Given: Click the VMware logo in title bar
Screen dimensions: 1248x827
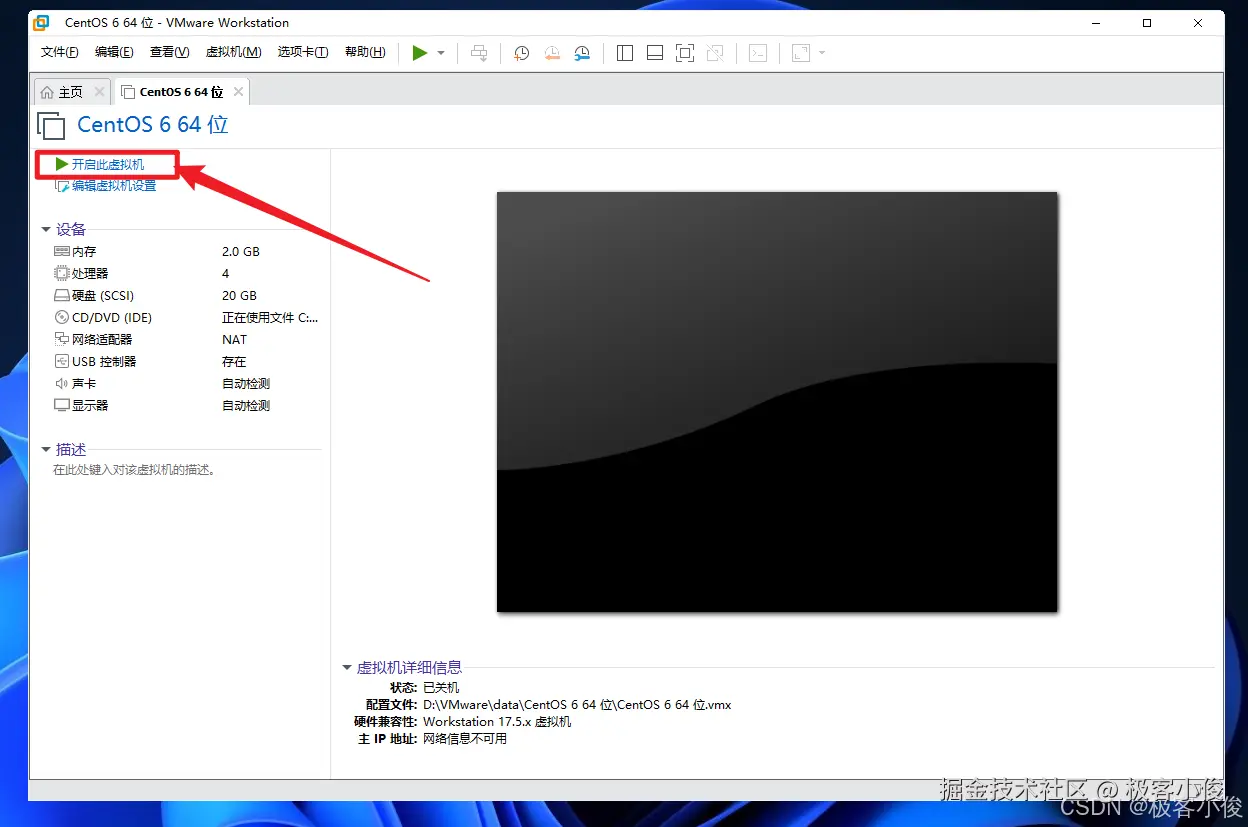Looking at the screenshot, I should point(41,22).
